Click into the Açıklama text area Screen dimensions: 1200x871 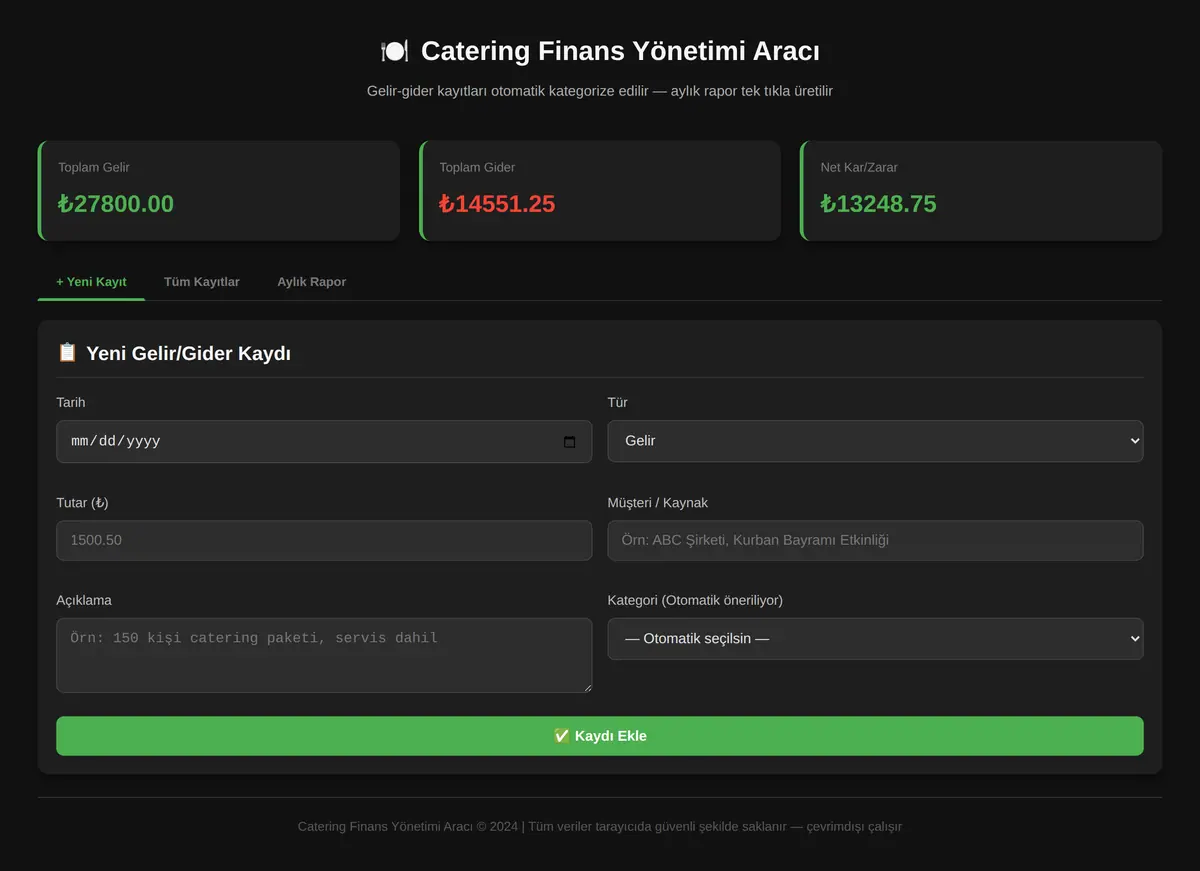pos(324,655)
